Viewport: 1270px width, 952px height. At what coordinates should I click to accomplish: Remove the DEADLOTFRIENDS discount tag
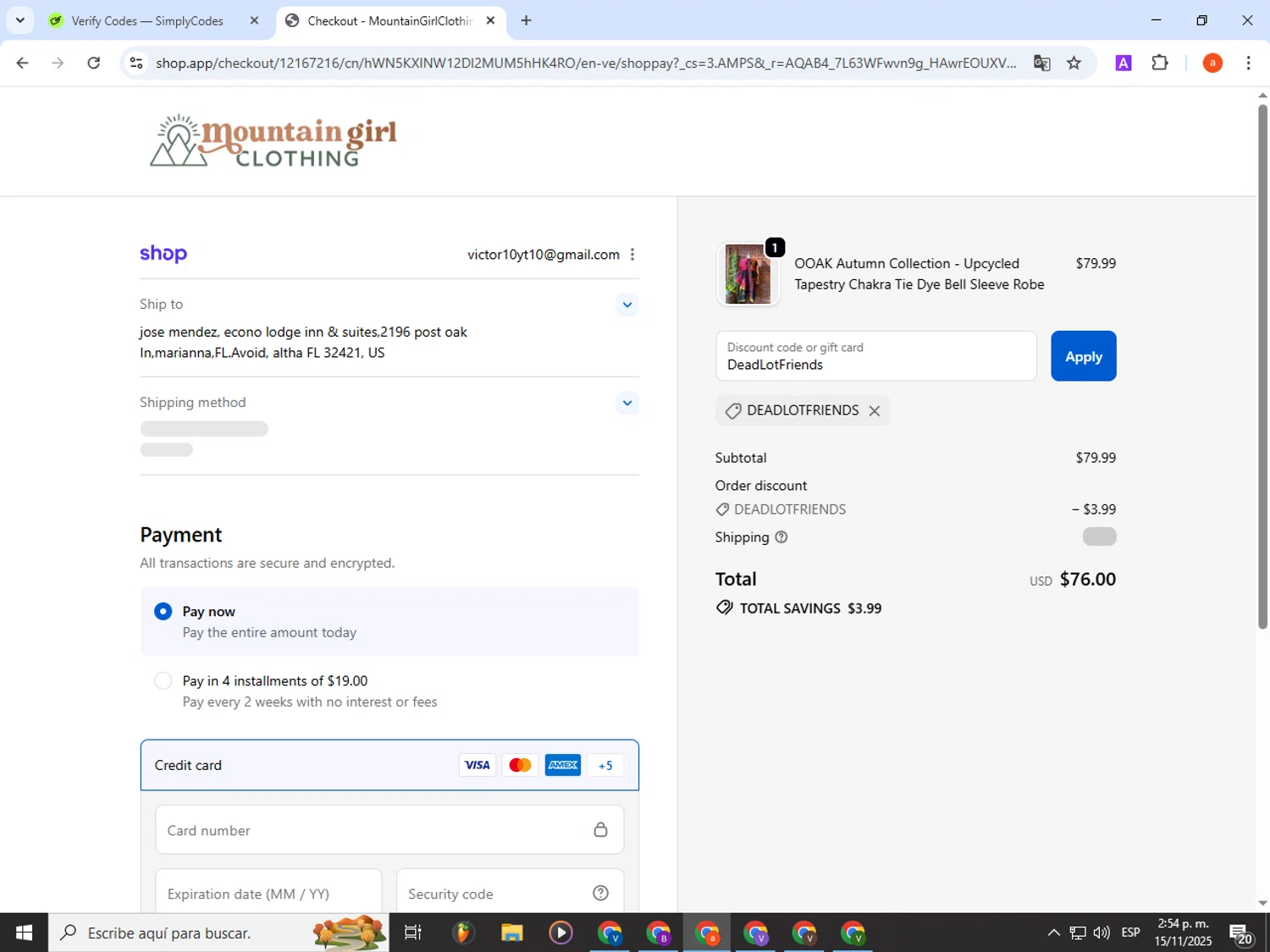pyautogui.click(x=875, y=410)
